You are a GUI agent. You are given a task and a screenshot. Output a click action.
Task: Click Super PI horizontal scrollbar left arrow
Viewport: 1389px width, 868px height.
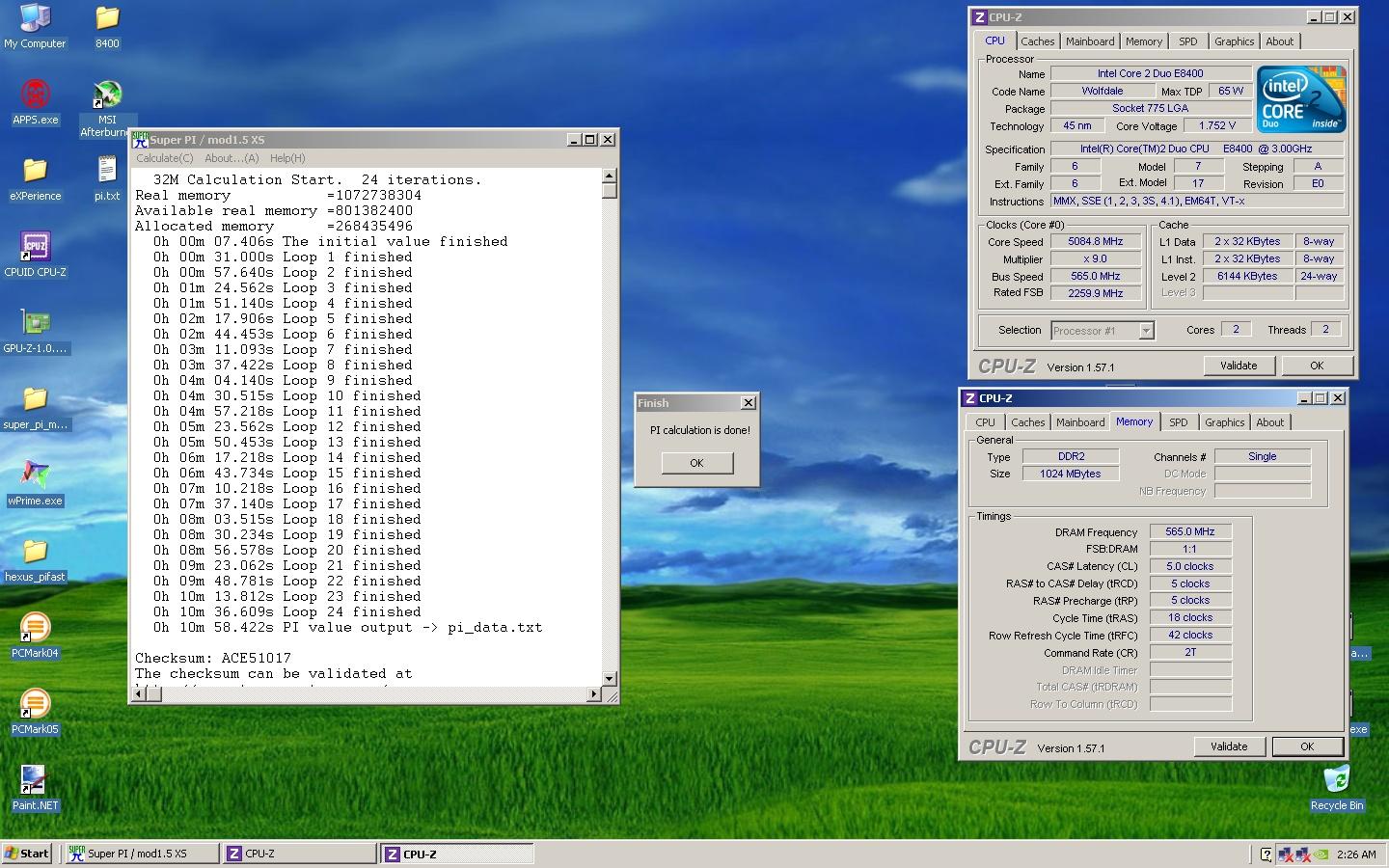pos(139,693)
